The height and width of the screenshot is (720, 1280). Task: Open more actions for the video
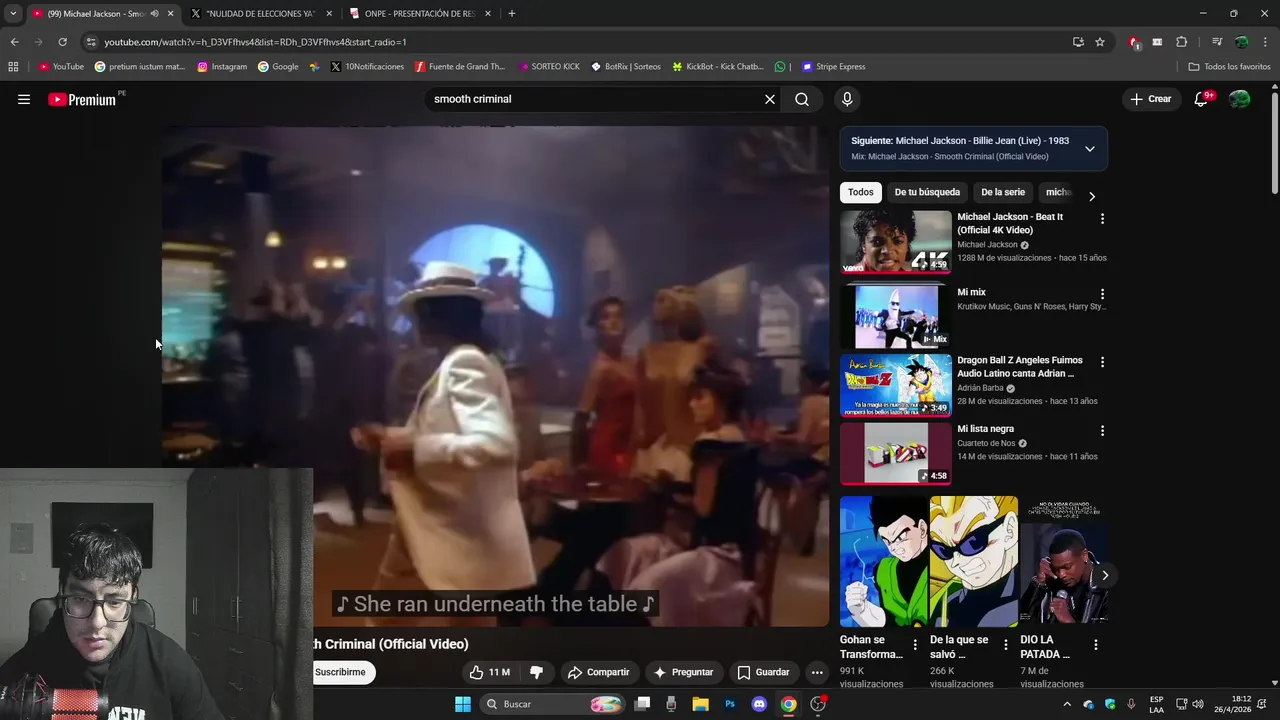(817, 672)
